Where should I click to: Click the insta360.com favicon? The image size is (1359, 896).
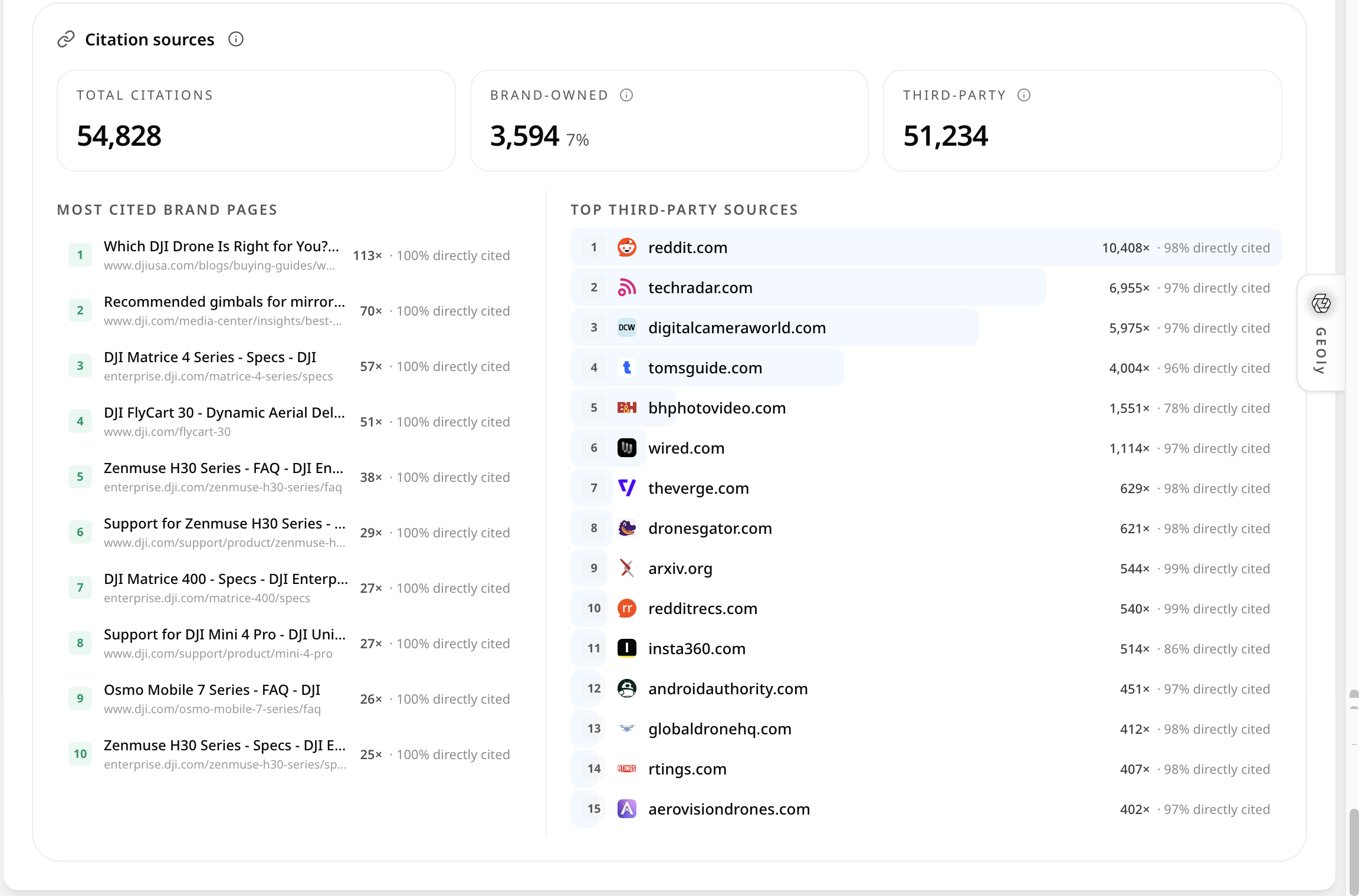(x=626, y=649)
